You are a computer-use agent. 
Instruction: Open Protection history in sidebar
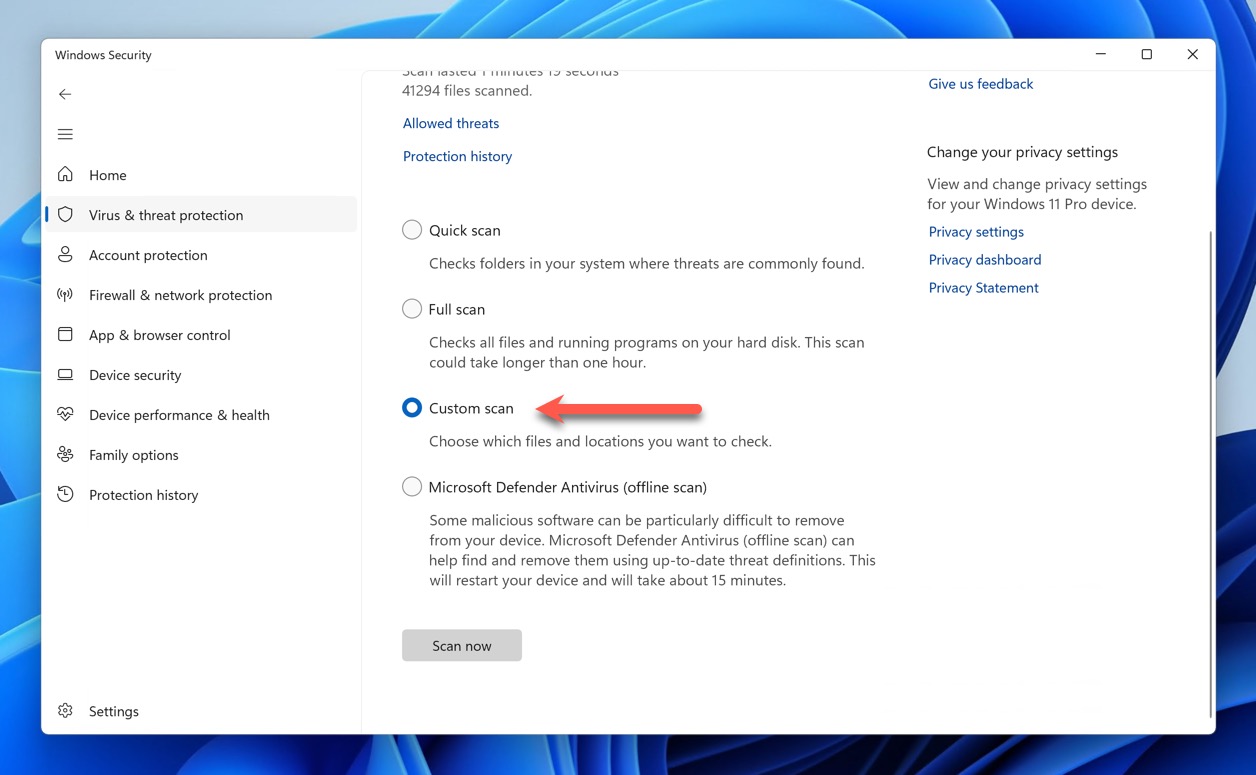pyautogui.click(x=201, y=495)
